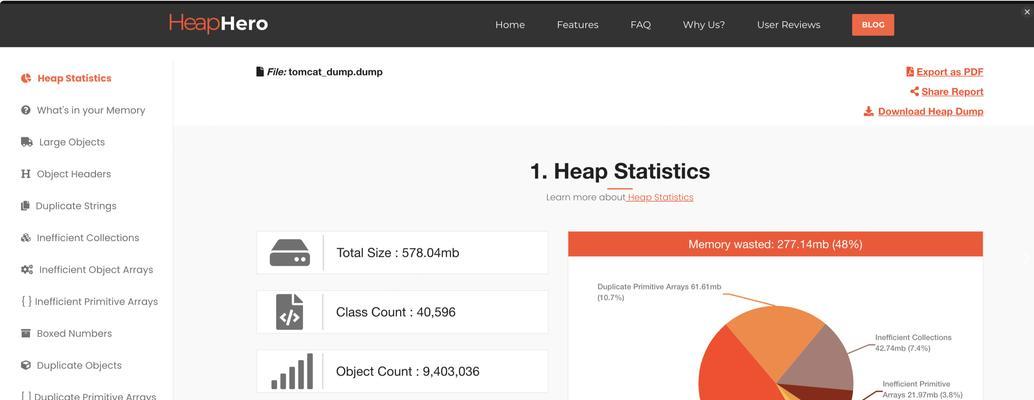Open What's in your Memory section
1034x400 pixels.
tap(91, 110)
